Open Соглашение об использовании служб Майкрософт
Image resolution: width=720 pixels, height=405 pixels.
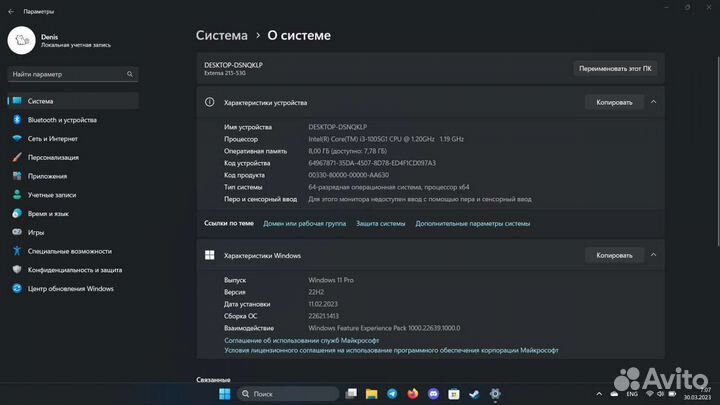click(302, 340)
